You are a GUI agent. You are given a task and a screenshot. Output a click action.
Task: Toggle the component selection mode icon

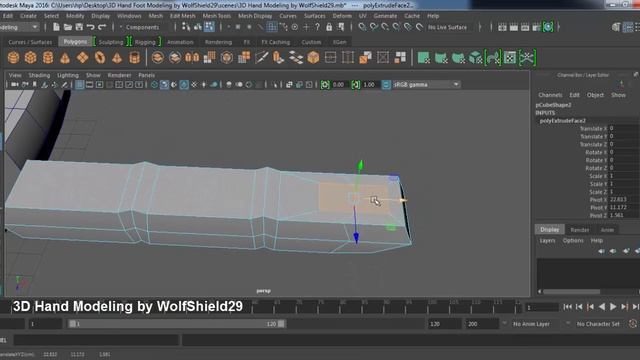click(x=209, y=27)
